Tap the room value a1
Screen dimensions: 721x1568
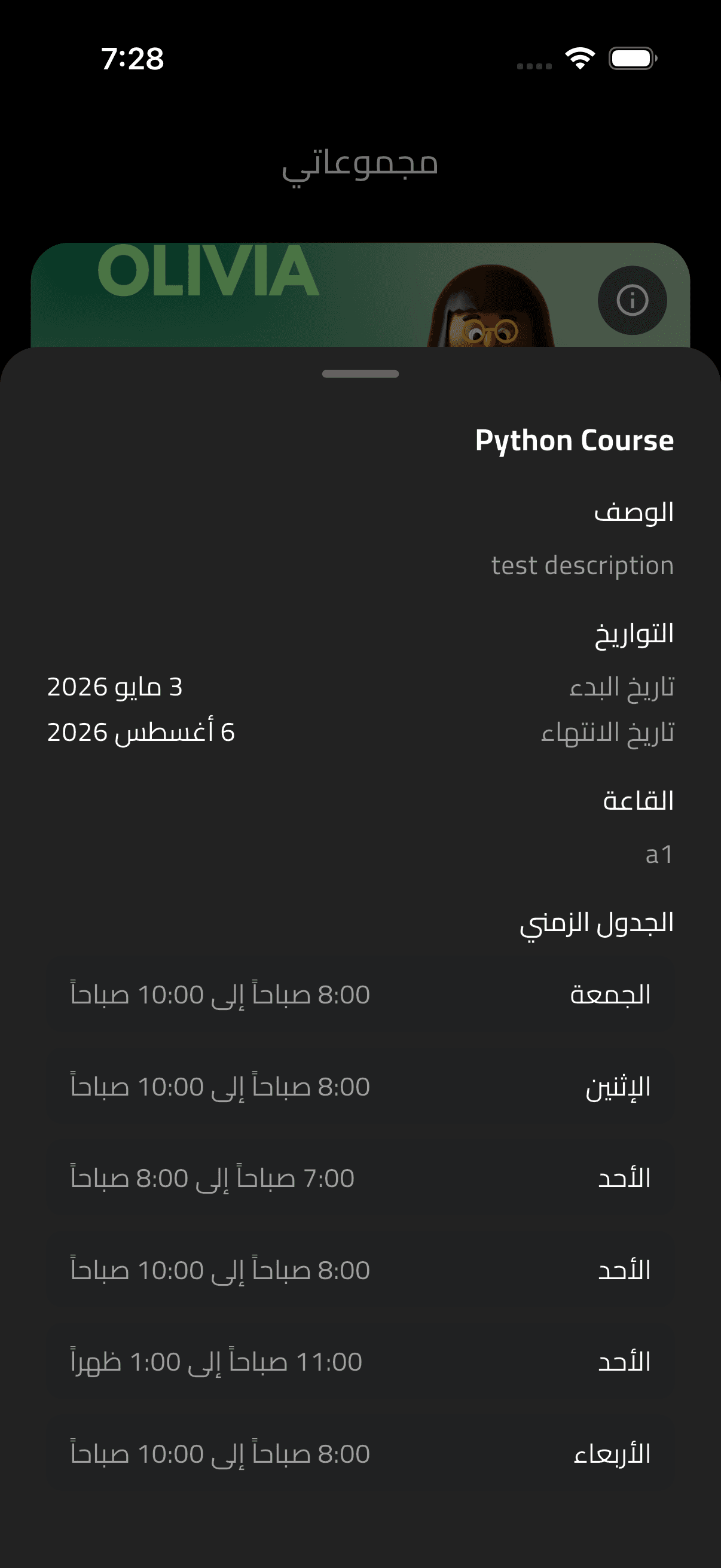click(x=659, y=855)
